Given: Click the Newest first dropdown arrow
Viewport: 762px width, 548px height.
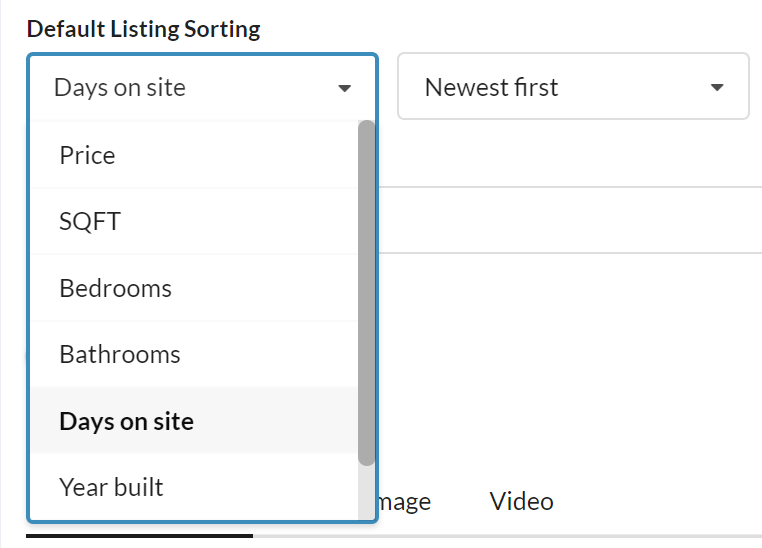Looking at the screenshot, I should pyautogui.click(x=716, y=88).
